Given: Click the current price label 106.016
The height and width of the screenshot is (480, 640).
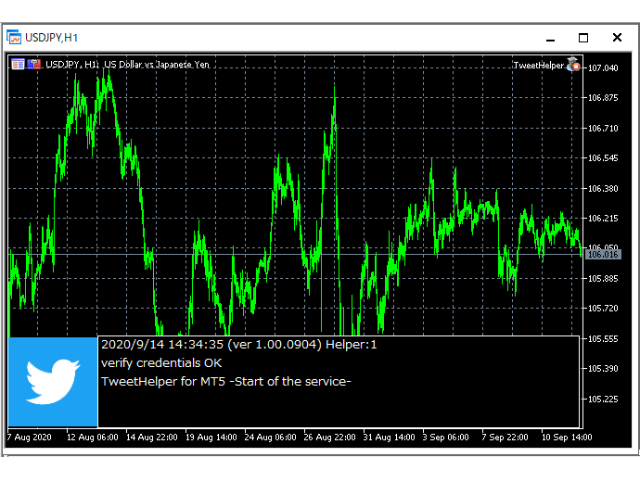Looking at the screenshot, I should [x=604, y=255].
